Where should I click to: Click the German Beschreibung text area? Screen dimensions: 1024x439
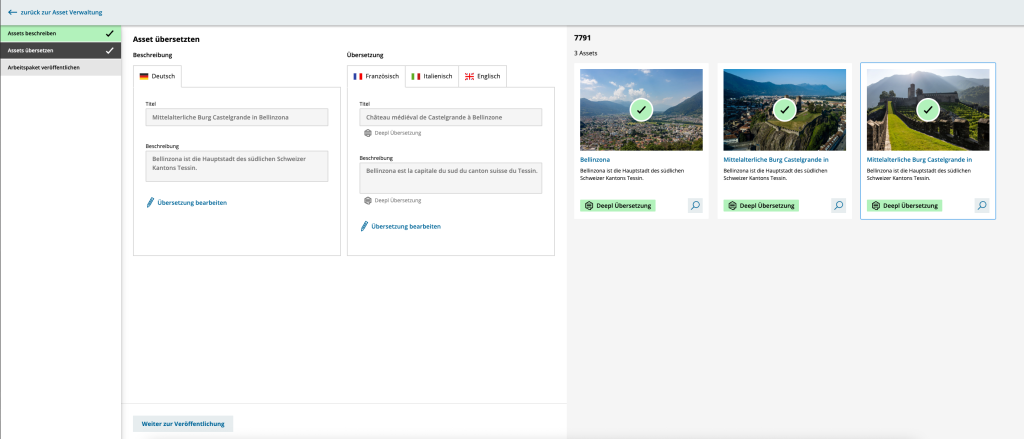pos(237,165)
